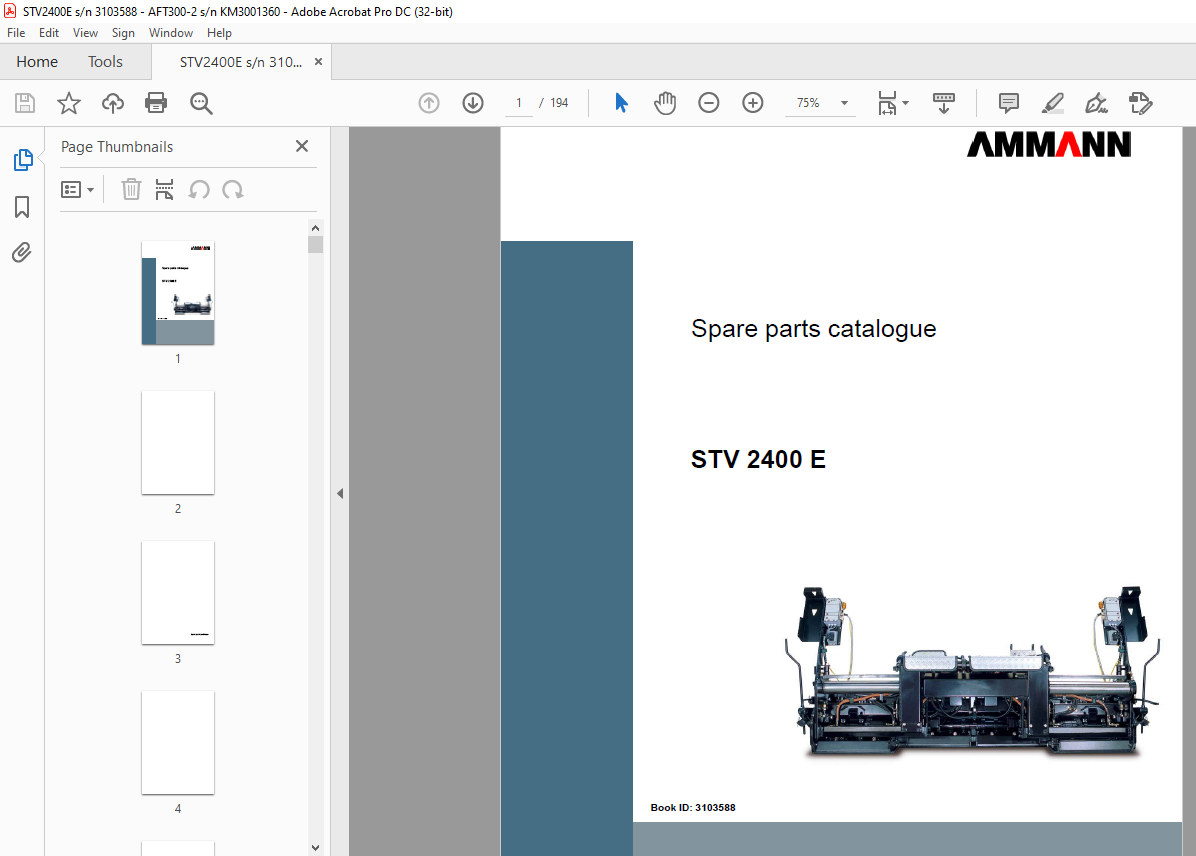Open the Attachments paperclip pane
The width and height of the screenshot is (1196, 856).
pyautogui.click(x=22, y=253)
